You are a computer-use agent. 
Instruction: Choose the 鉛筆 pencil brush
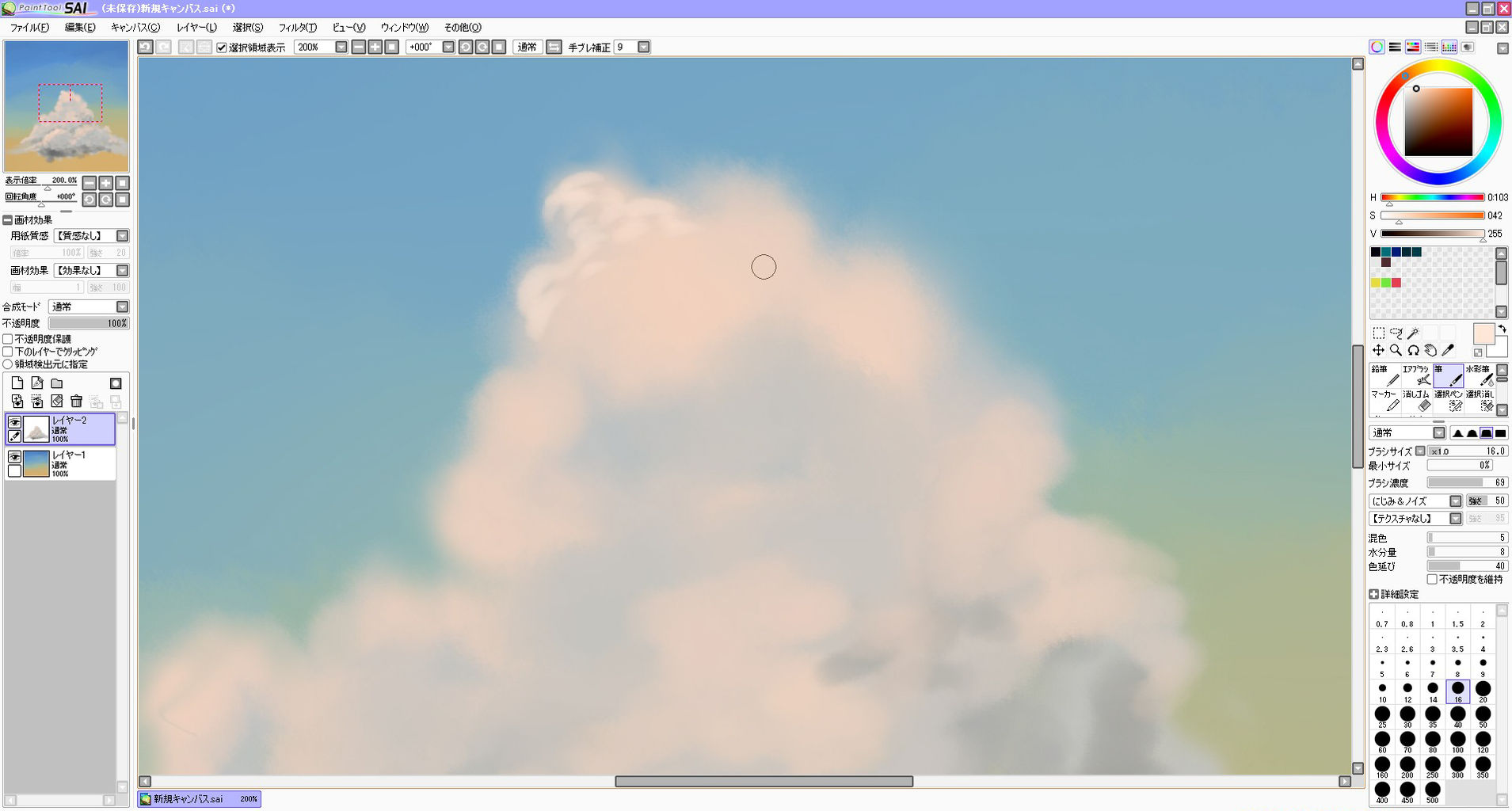[x=1385, y=375]
